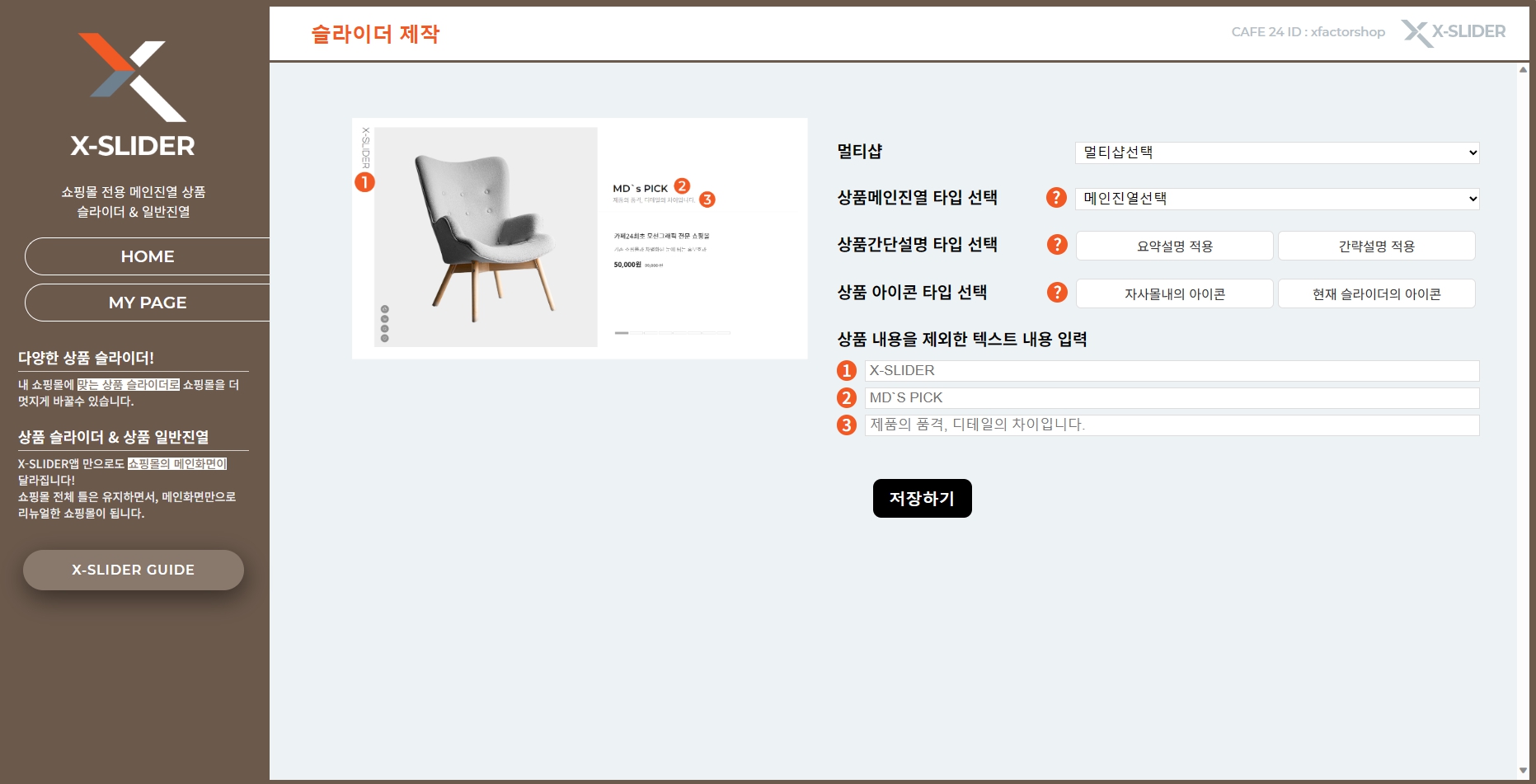Click the number 3 marker in preview image
Image resolution: width=1536 pixels, height=784 pixels.
click(707, 200)
